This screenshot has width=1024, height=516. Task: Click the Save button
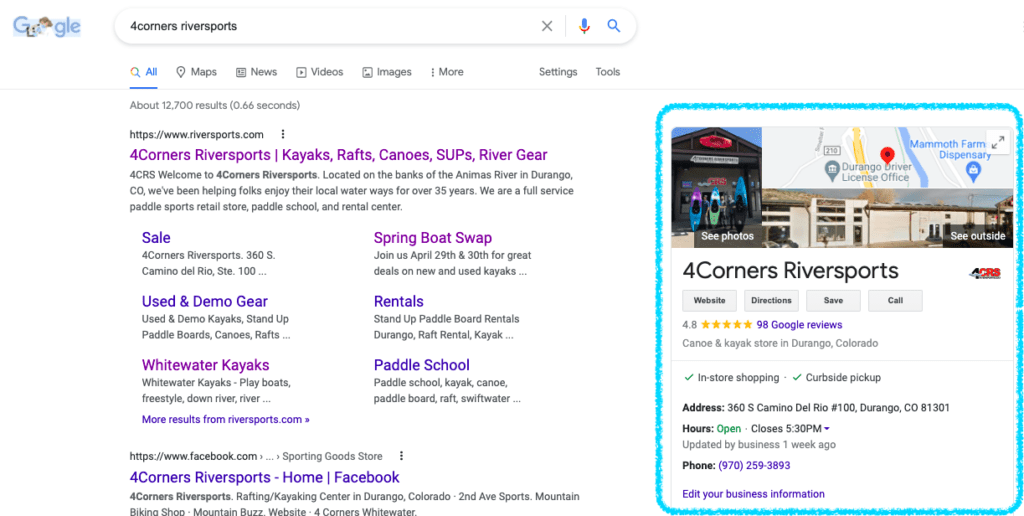[833, 300]
